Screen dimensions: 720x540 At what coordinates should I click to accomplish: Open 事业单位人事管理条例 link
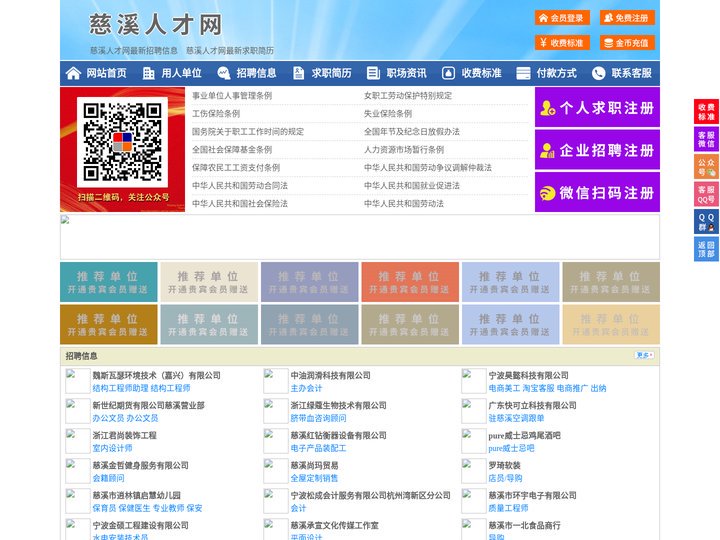[x=232, y=96]
